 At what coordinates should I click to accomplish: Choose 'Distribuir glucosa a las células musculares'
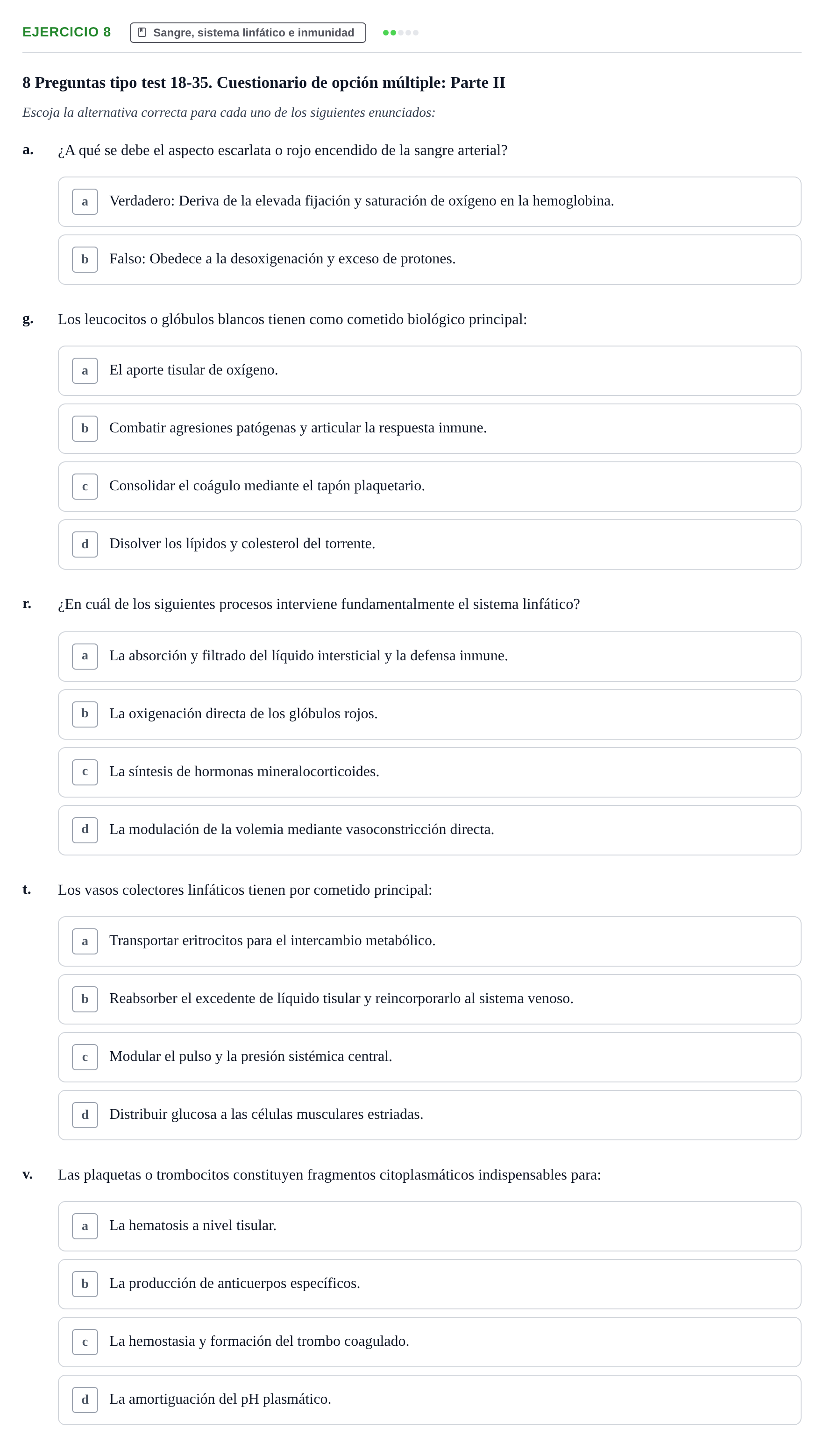pos(430,1116)
